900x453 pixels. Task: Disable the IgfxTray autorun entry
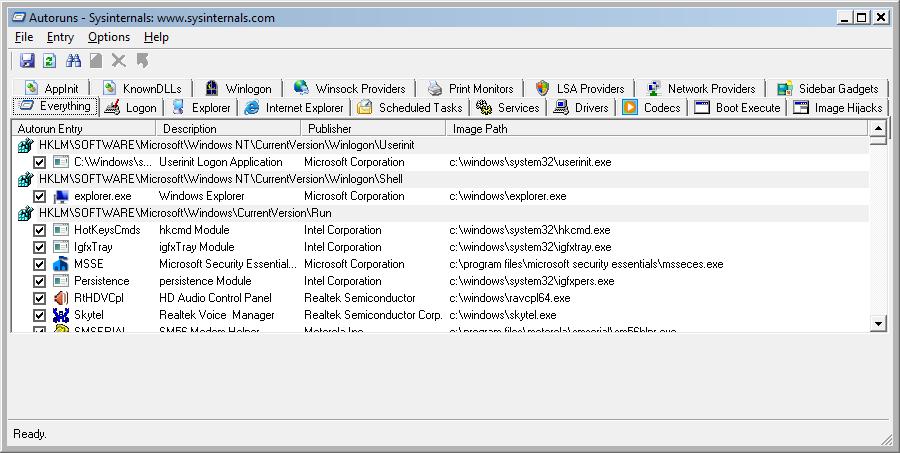click(x=39, y=247)
